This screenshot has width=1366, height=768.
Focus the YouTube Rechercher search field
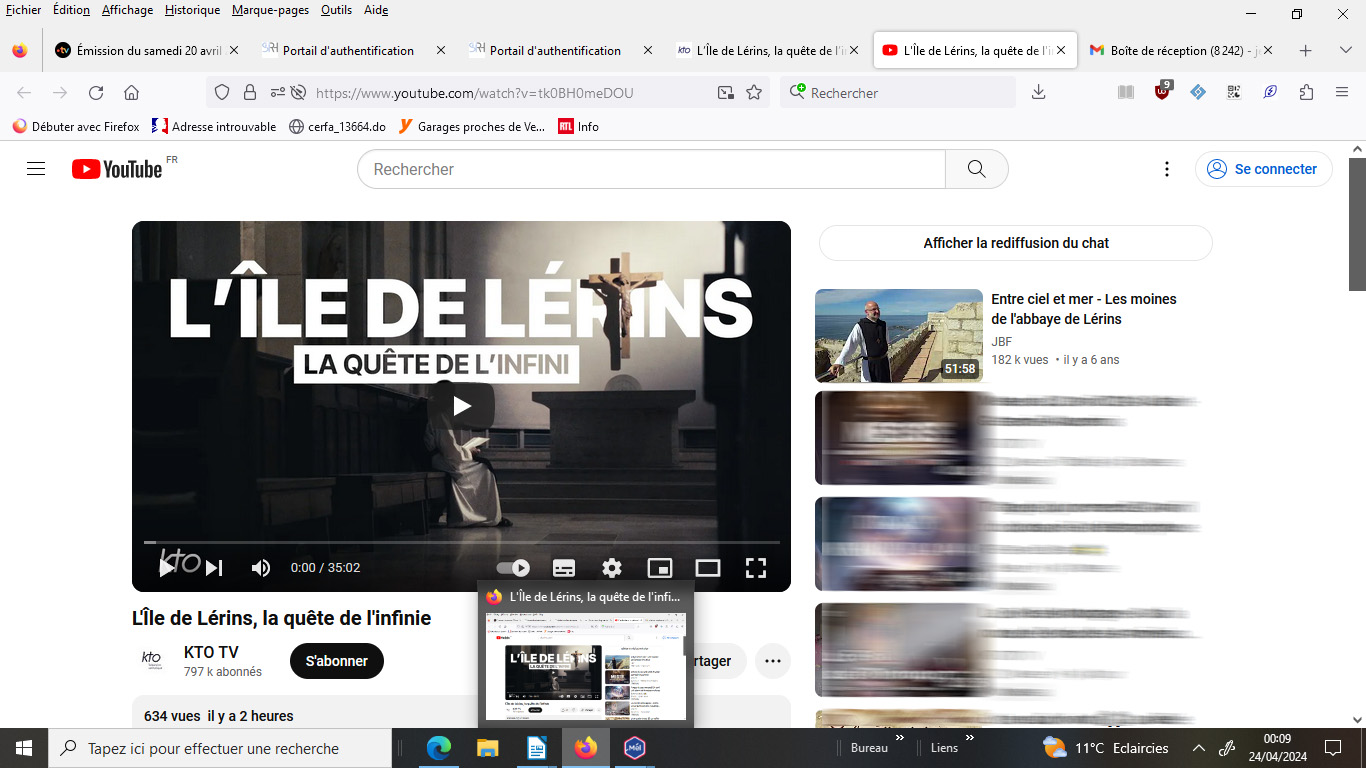pos(651,169)
